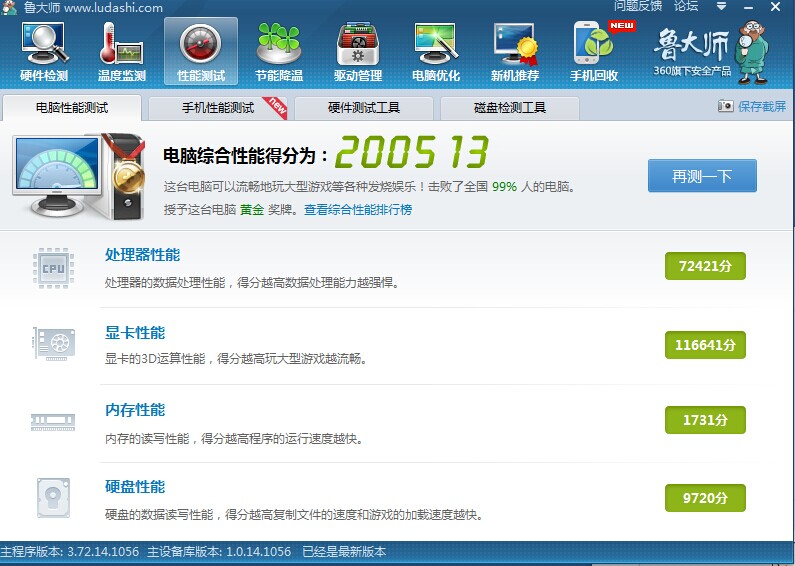Minimize the 鲁大师 window

point(748,8)
